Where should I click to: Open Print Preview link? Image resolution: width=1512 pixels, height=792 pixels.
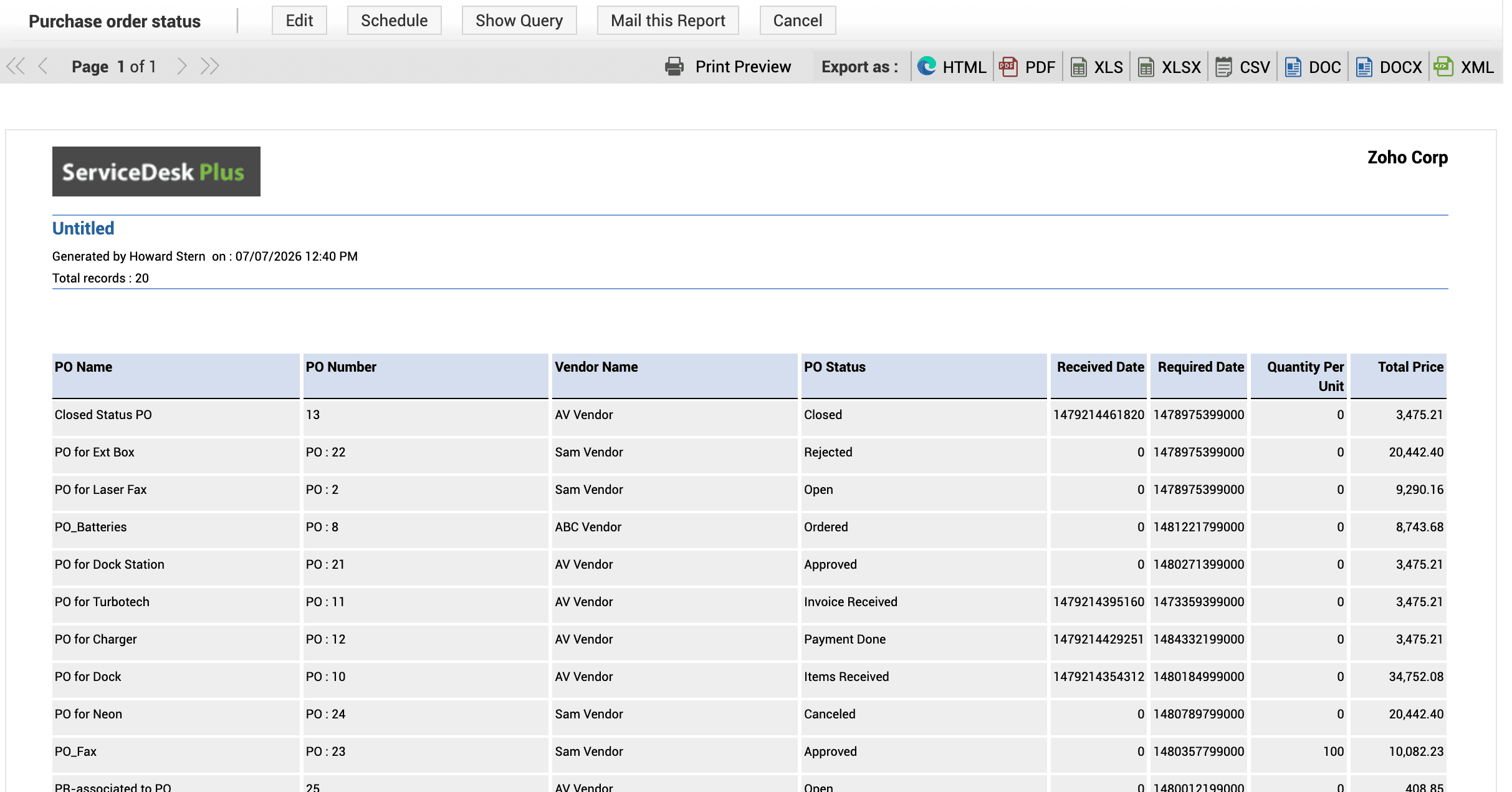(x=743, y=67)
